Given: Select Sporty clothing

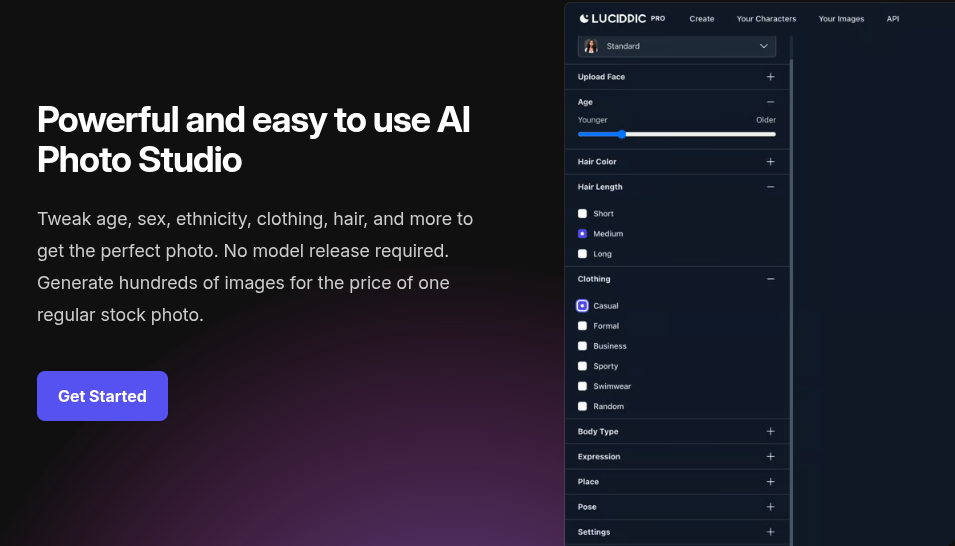Looking at the screenshot, I should click(x=582, y=366).
